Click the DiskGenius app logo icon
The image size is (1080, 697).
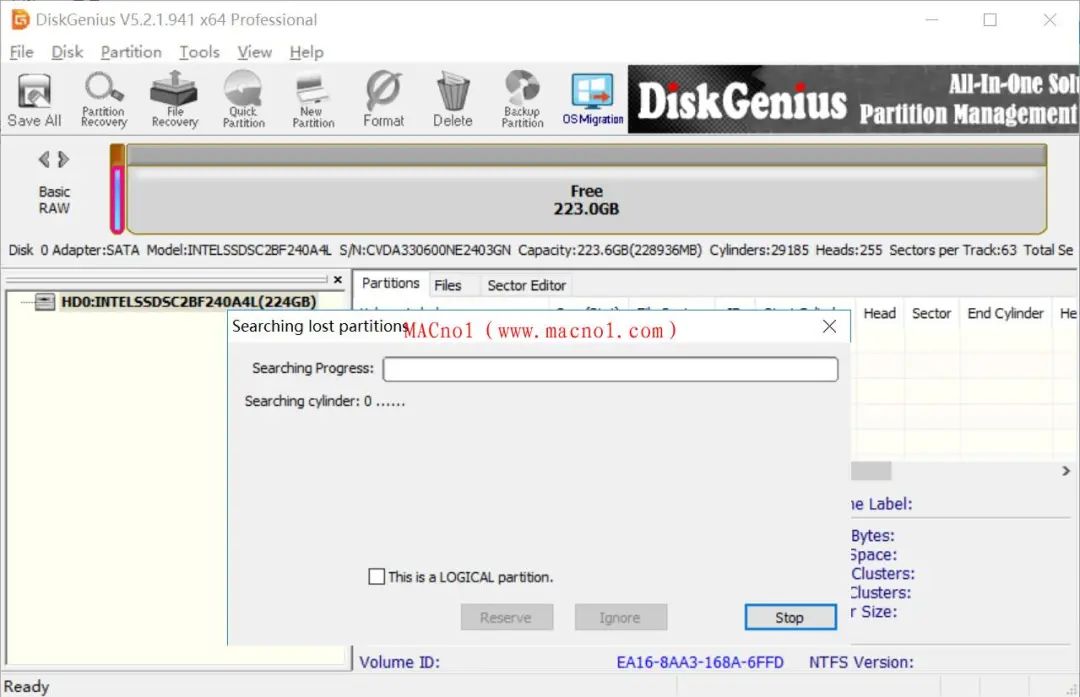coord(21,19)
